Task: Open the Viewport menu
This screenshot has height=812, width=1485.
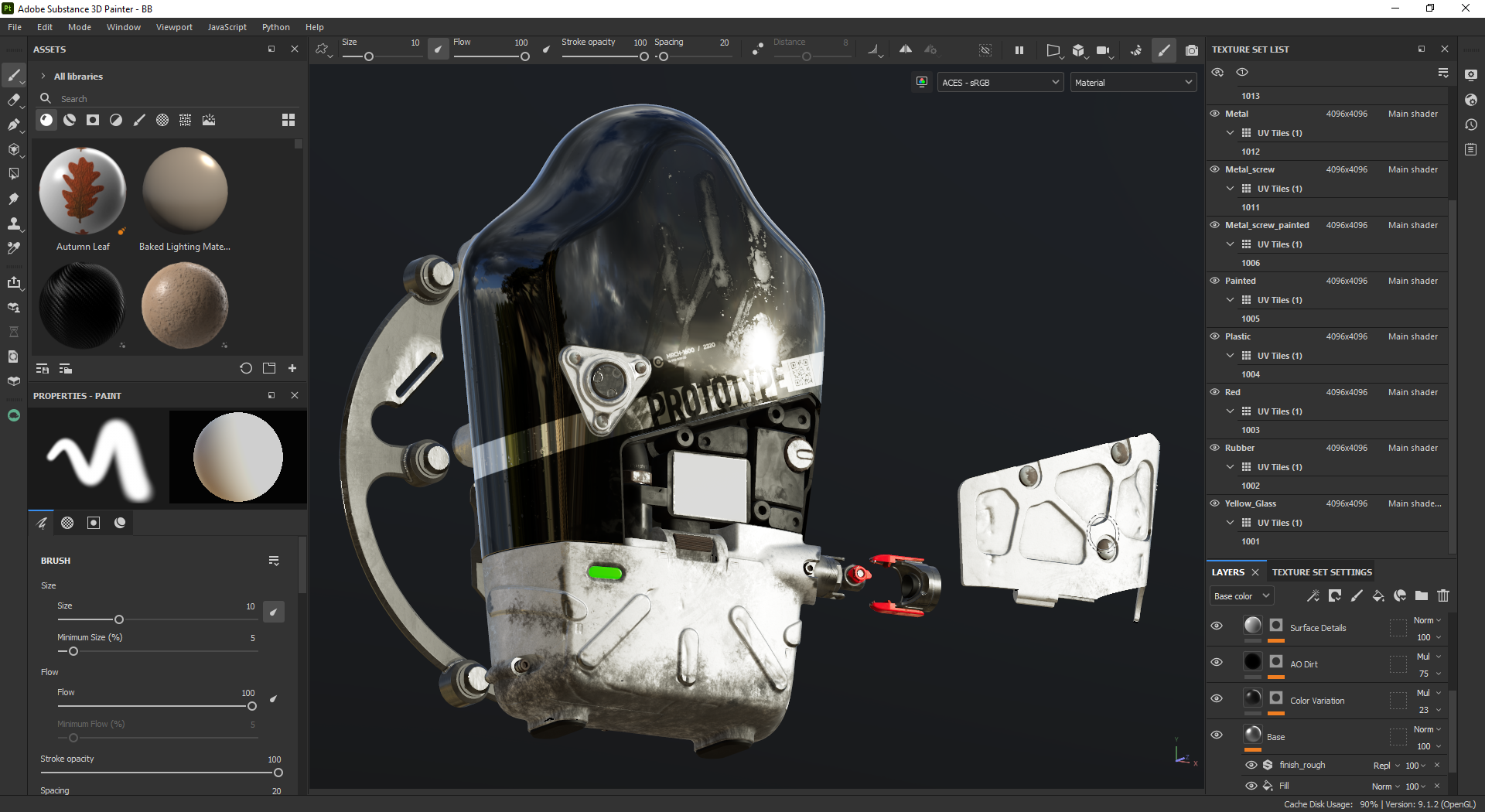Action: pyautogui.click(x=174, y=27)
